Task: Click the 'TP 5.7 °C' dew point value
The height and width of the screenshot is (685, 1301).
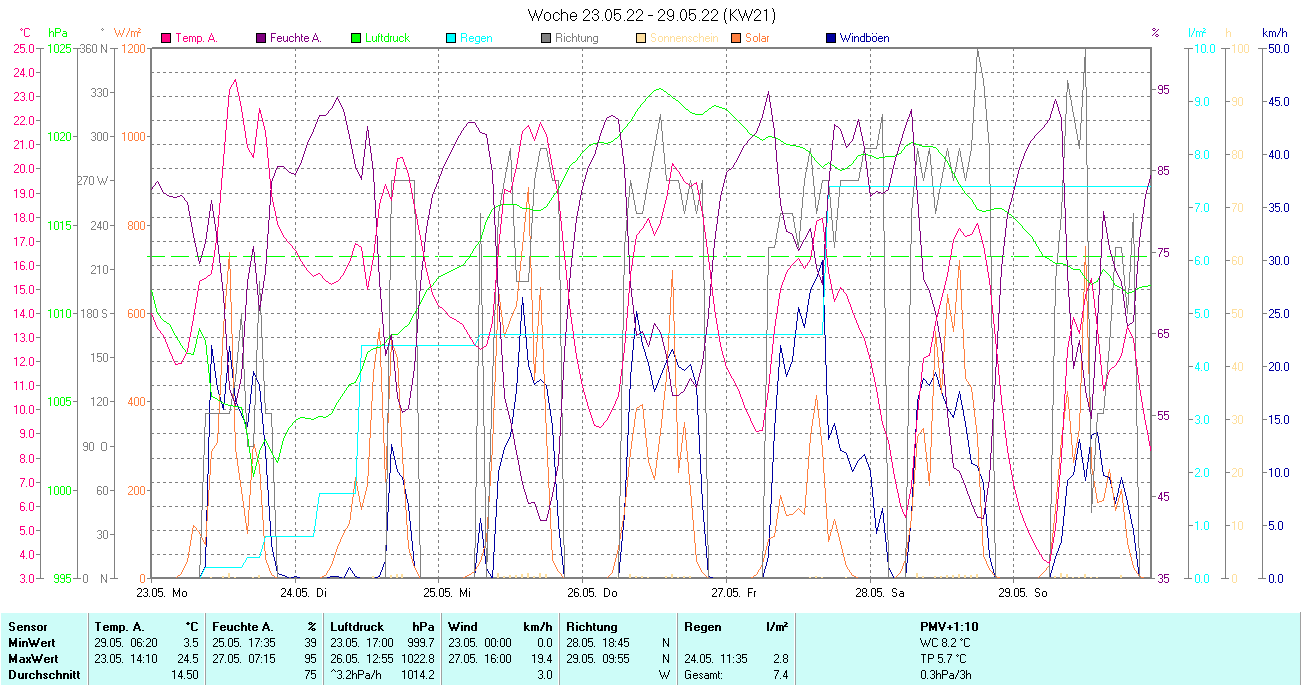Action: tap(945, 659)
